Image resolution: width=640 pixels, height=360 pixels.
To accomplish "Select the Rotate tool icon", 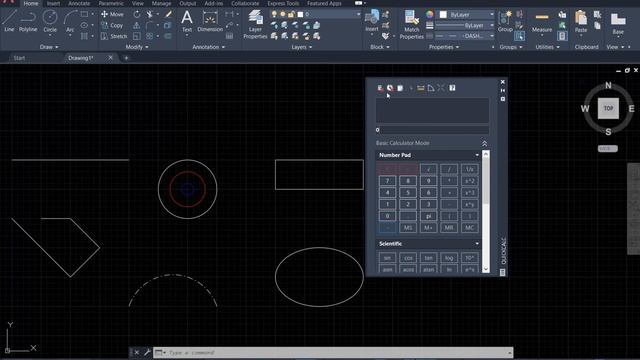I will (x=137, y=14).
